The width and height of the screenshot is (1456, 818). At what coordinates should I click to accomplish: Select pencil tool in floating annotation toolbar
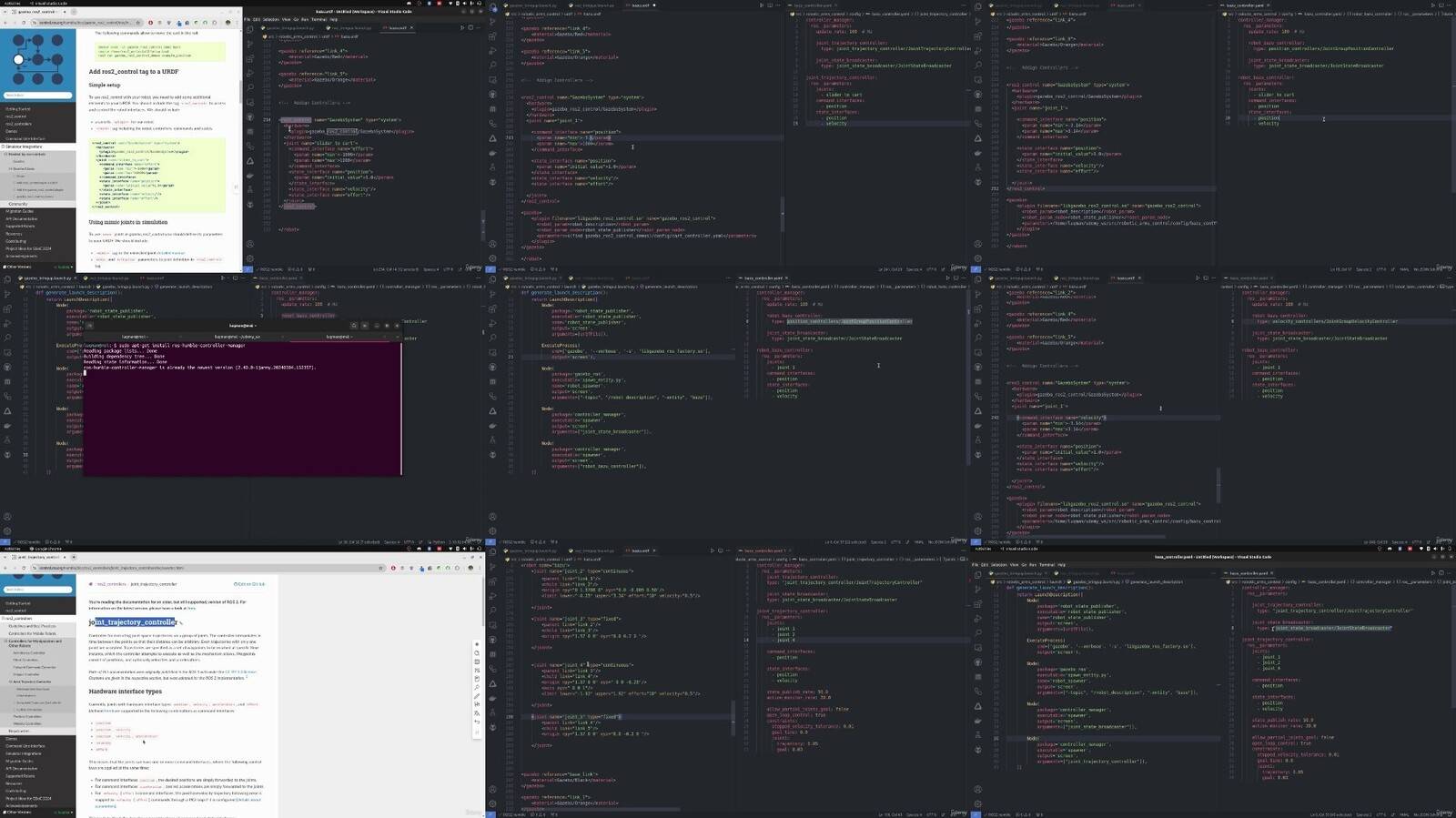coord(477,696)
